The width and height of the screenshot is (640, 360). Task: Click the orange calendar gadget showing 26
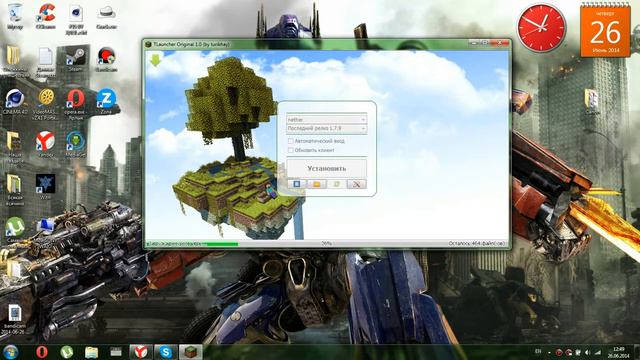pos(605,31)
